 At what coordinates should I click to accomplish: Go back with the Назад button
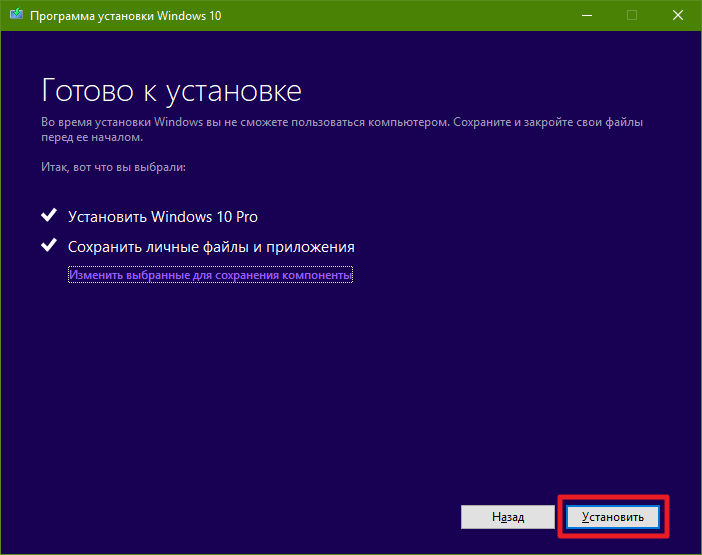click(508, 517)
